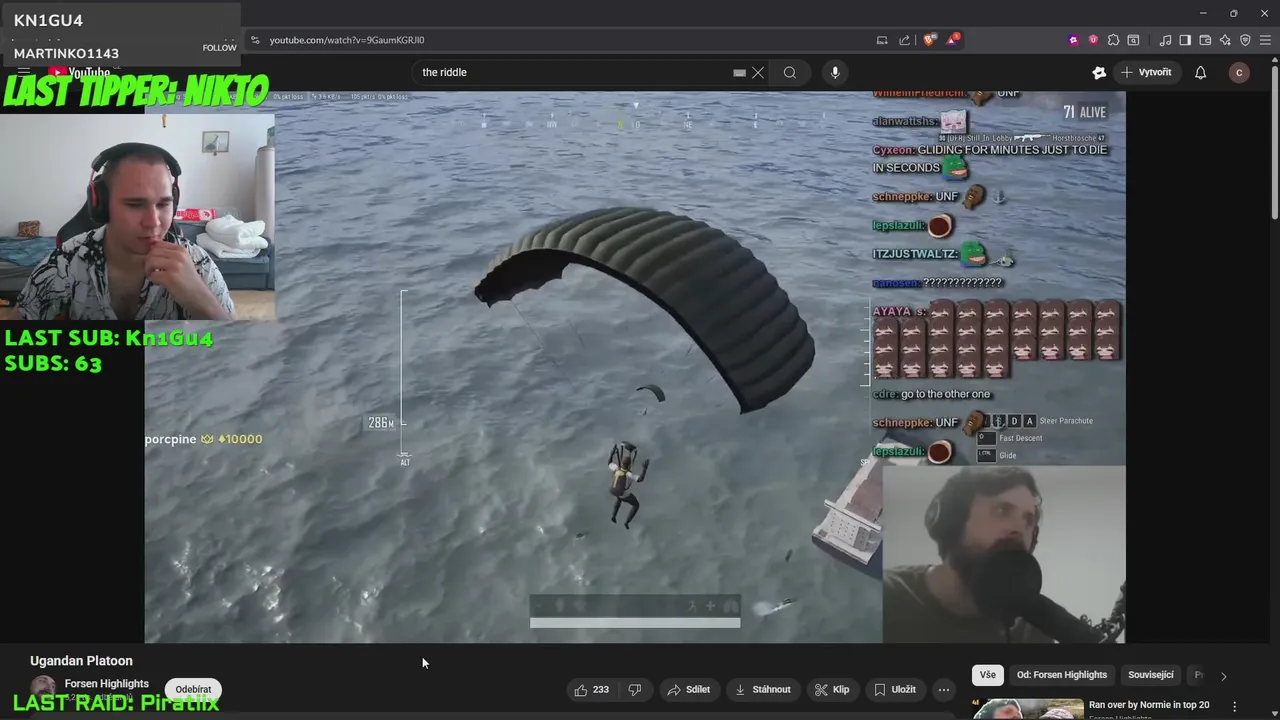Click the Vytvořit create button
The image size is (1280, 720).
point(1146,72)
